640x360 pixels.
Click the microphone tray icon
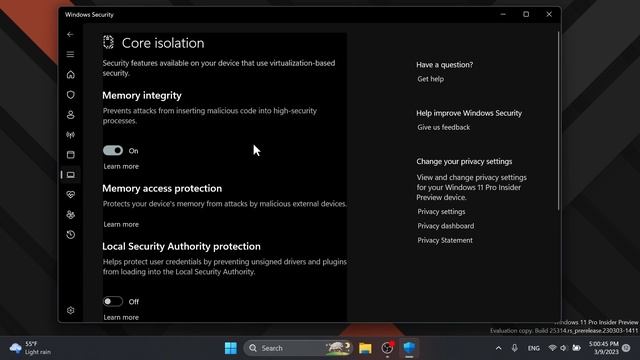pyautogui.click(x=514, y=348)
